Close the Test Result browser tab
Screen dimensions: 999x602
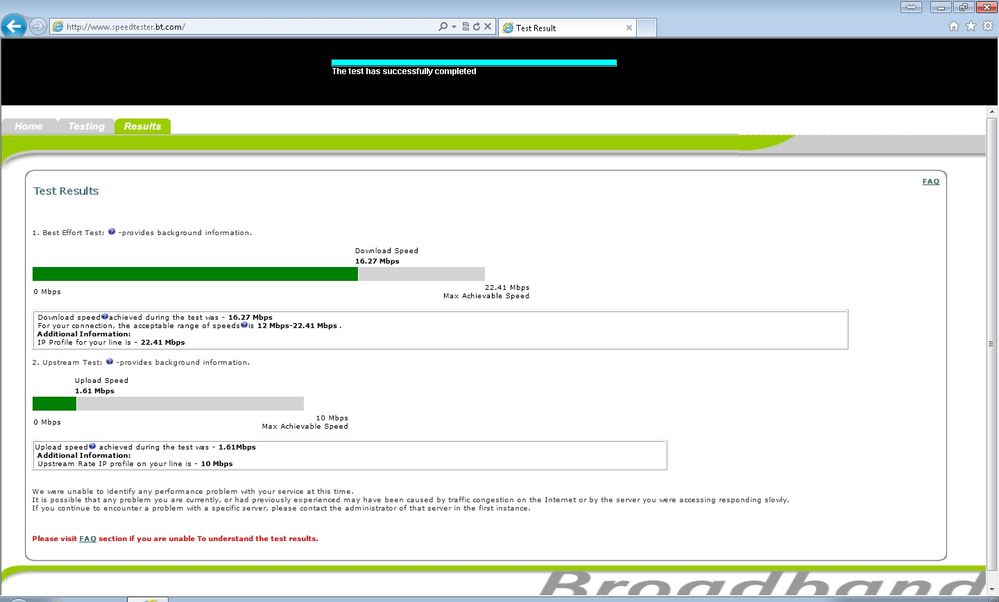[x=629, y=28]
